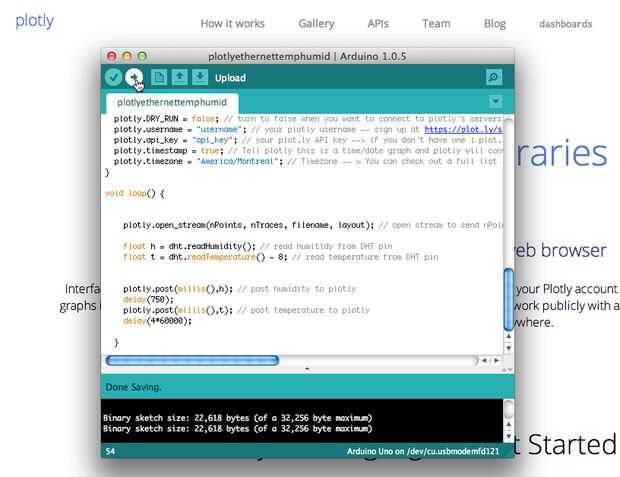The height and width of the screenshot is (477, 620).
Task: Click the plotly.timezone code line
Action: click(x=305, y=161)
